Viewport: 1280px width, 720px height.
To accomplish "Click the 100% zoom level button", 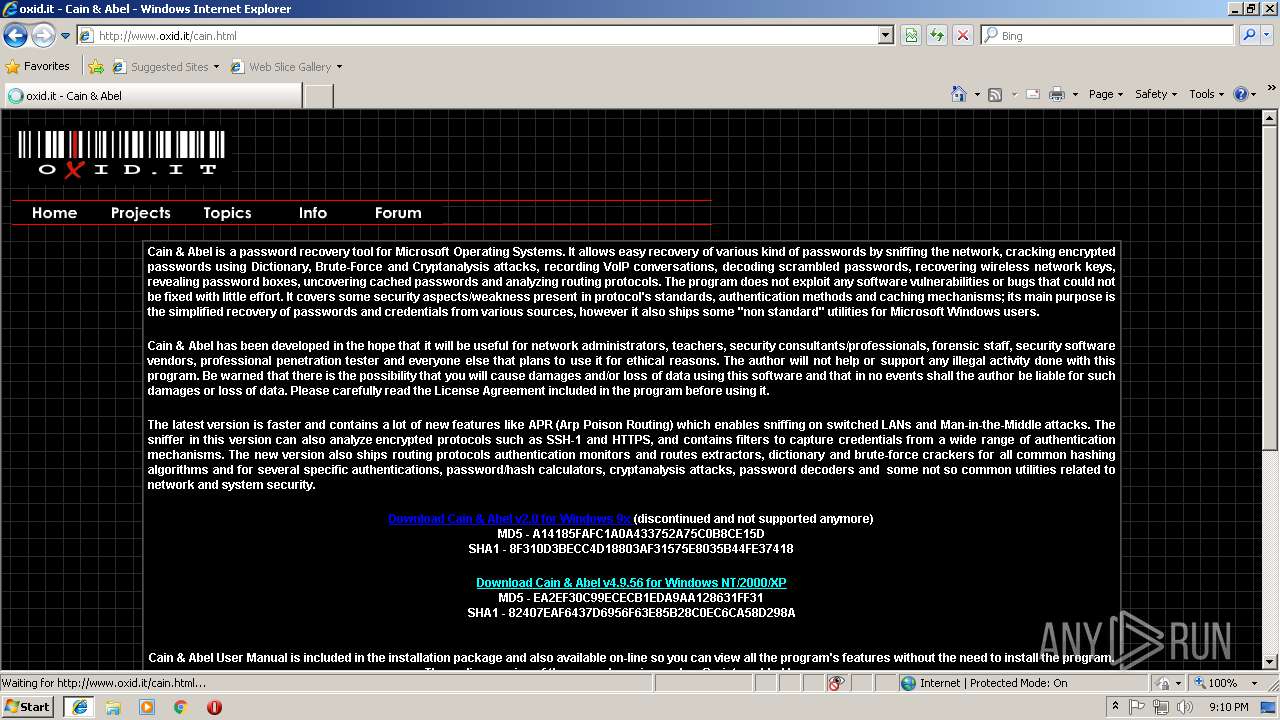I will click(1216, 683).
